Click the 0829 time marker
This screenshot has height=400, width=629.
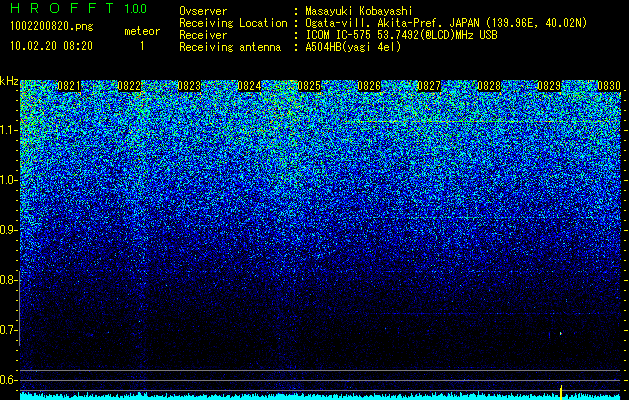(x=549, y=86)
